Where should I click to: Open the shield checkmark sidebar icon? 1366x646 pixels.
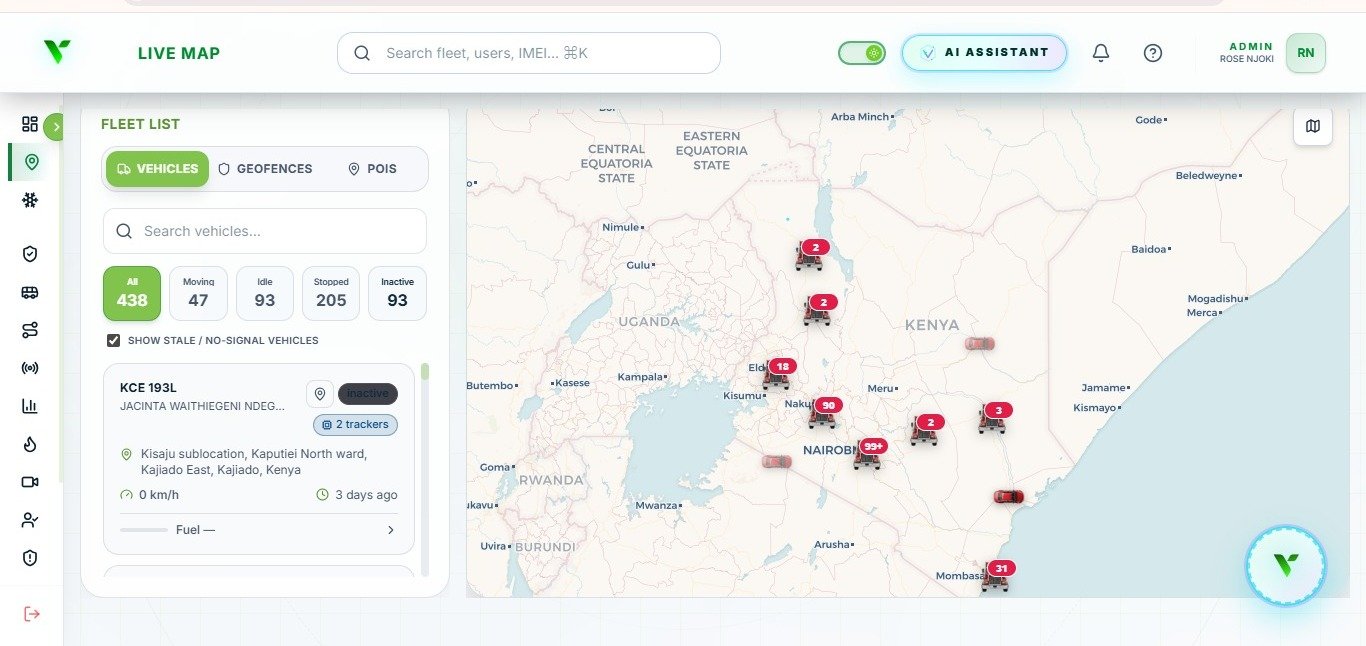30,254
